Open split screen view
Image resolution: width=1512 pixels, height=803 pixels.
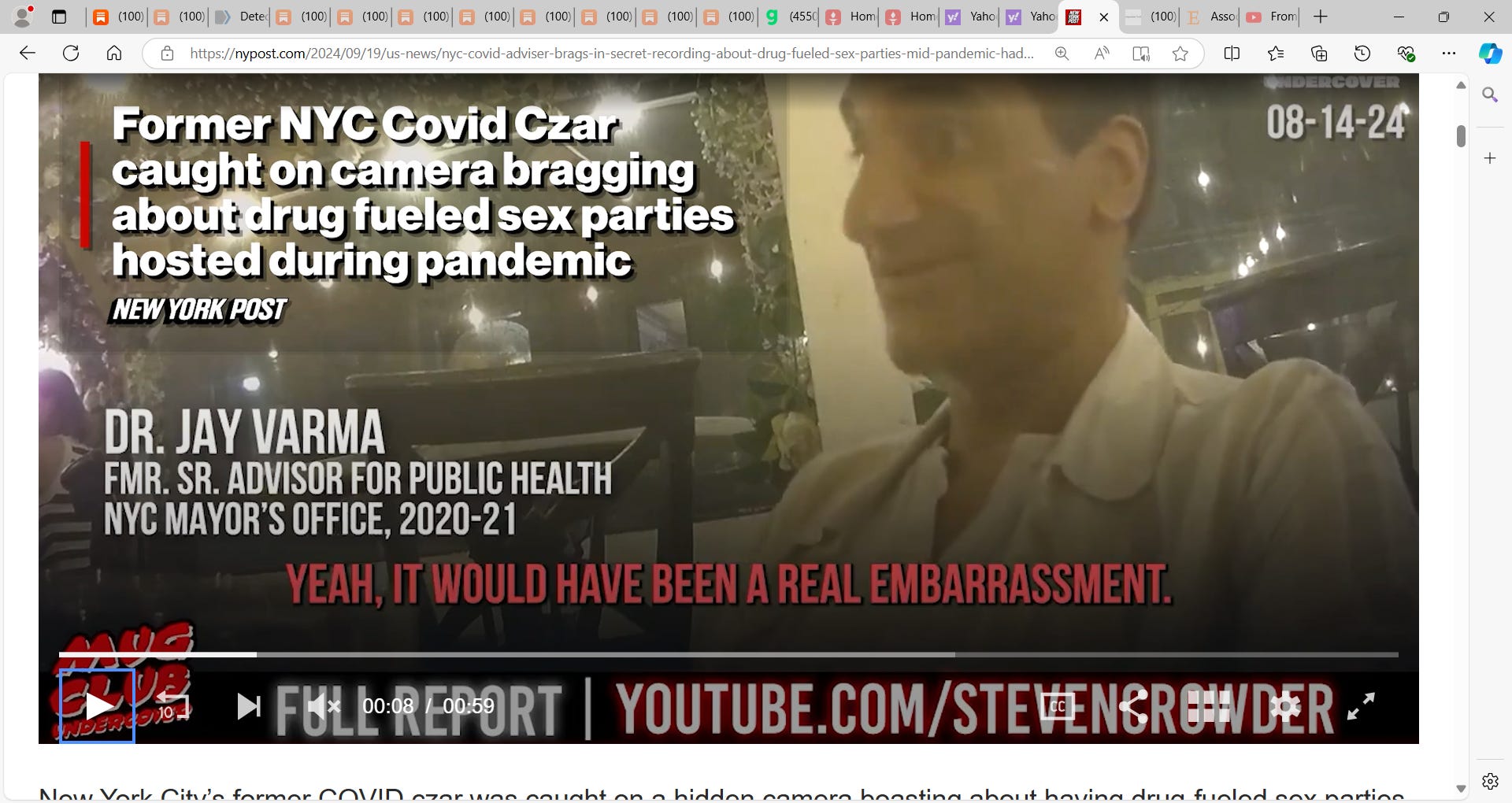point(1232,54)
